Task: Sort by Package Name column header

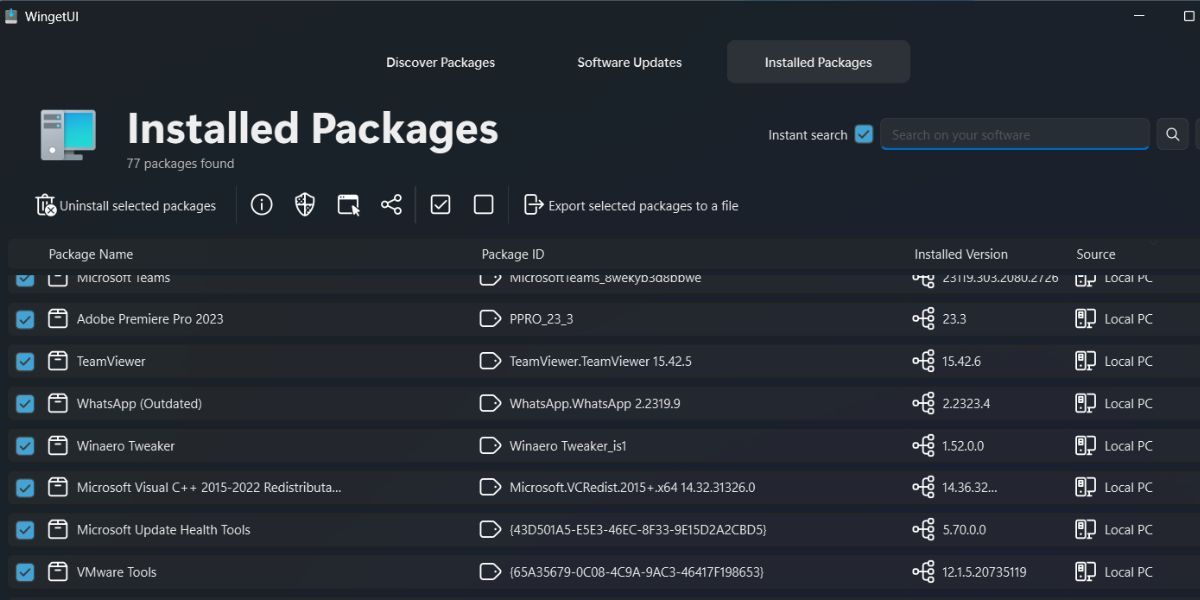Action: pyautogui.click(x=91, y=254)
